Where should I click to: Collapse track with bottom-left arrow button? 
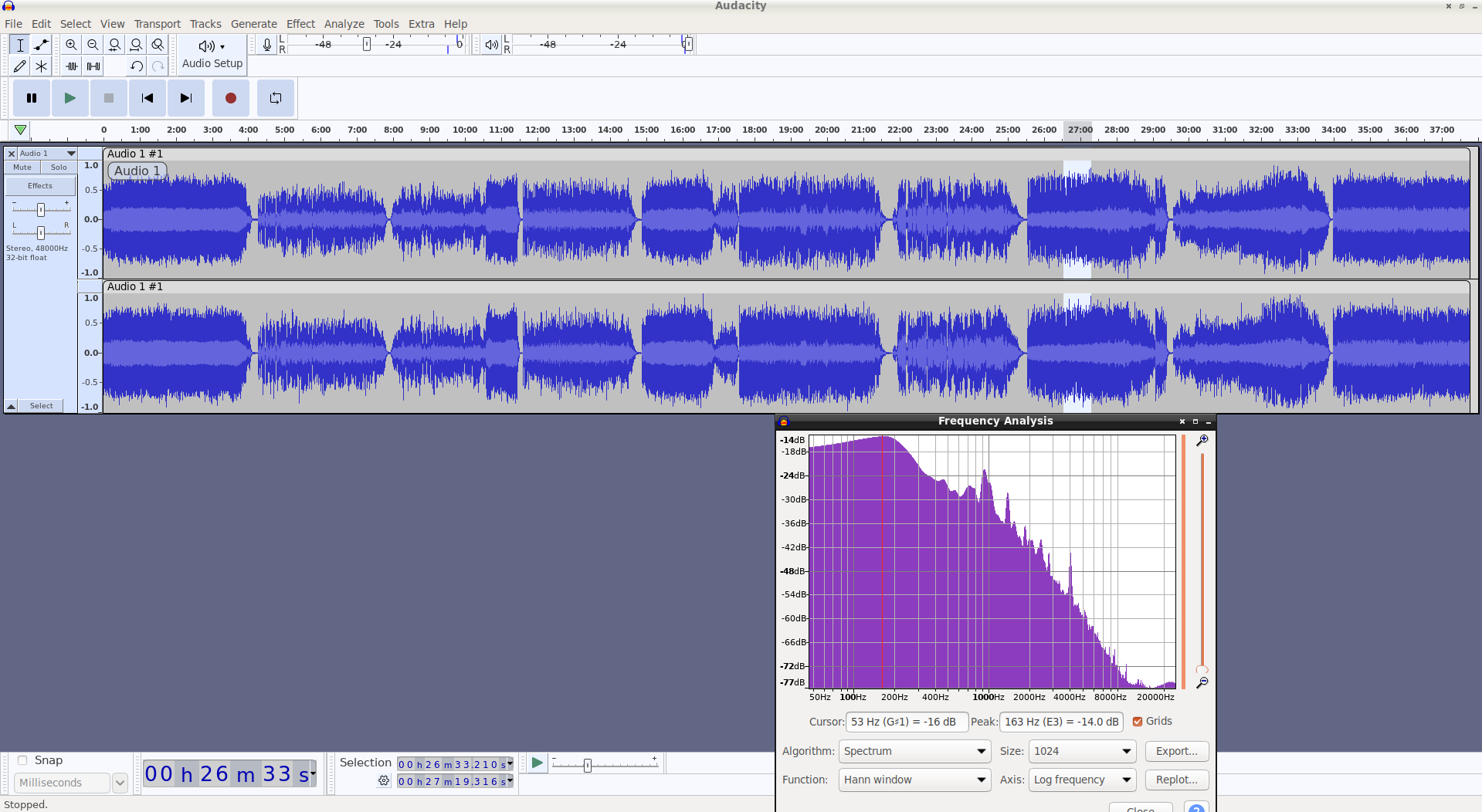pos(12,406)
